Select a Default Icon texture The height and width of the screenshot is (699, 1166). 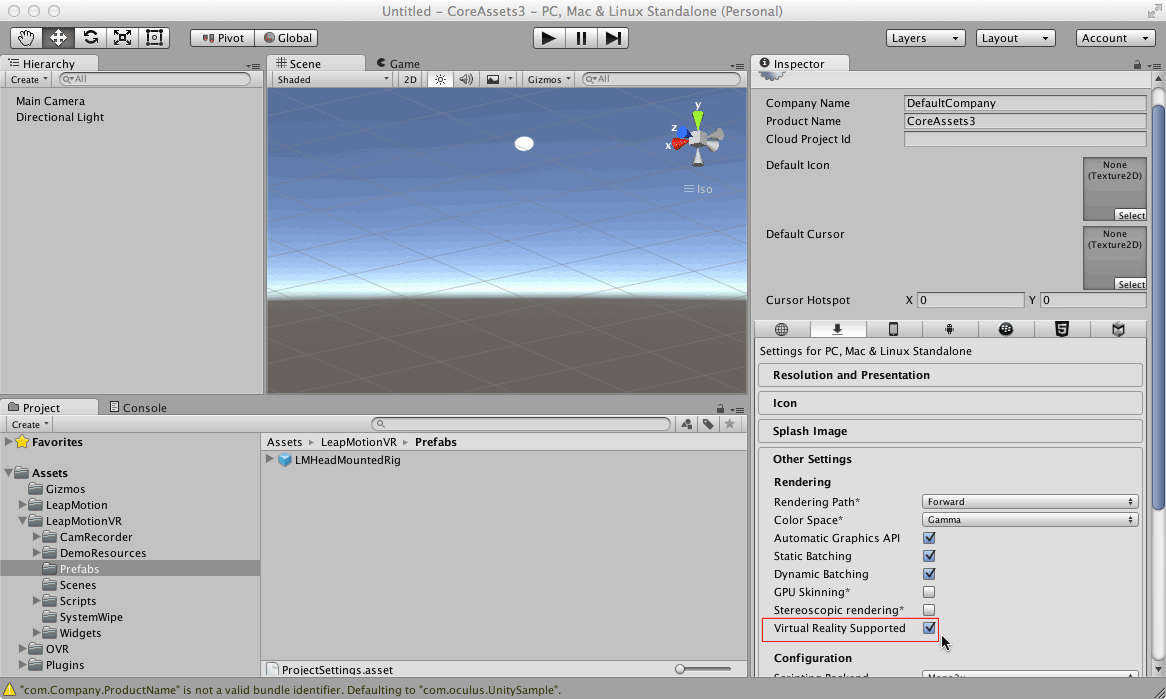click(x=1131, y=216)
